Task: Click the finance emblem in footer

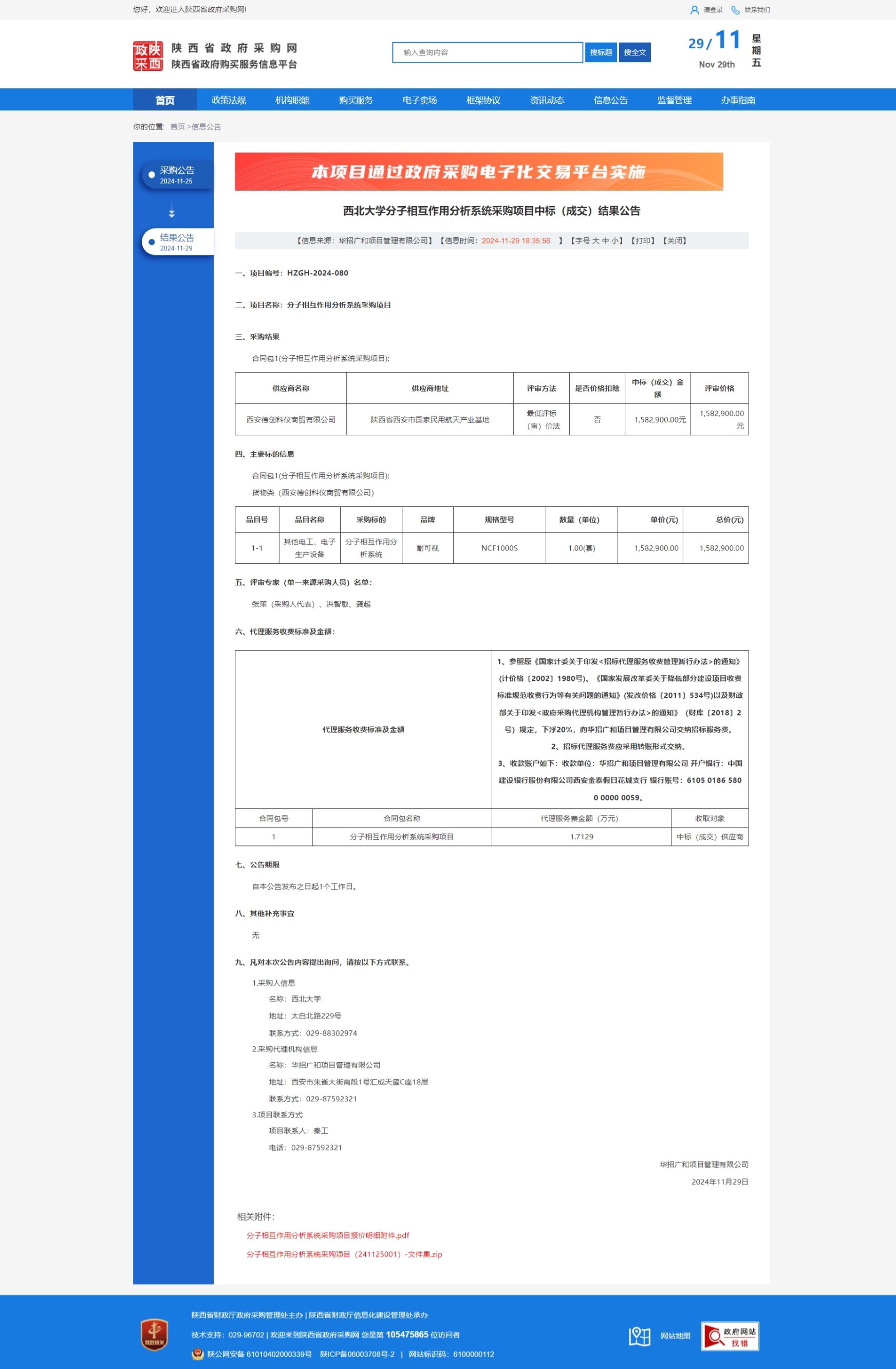Action: click(x=154, y=1334)
